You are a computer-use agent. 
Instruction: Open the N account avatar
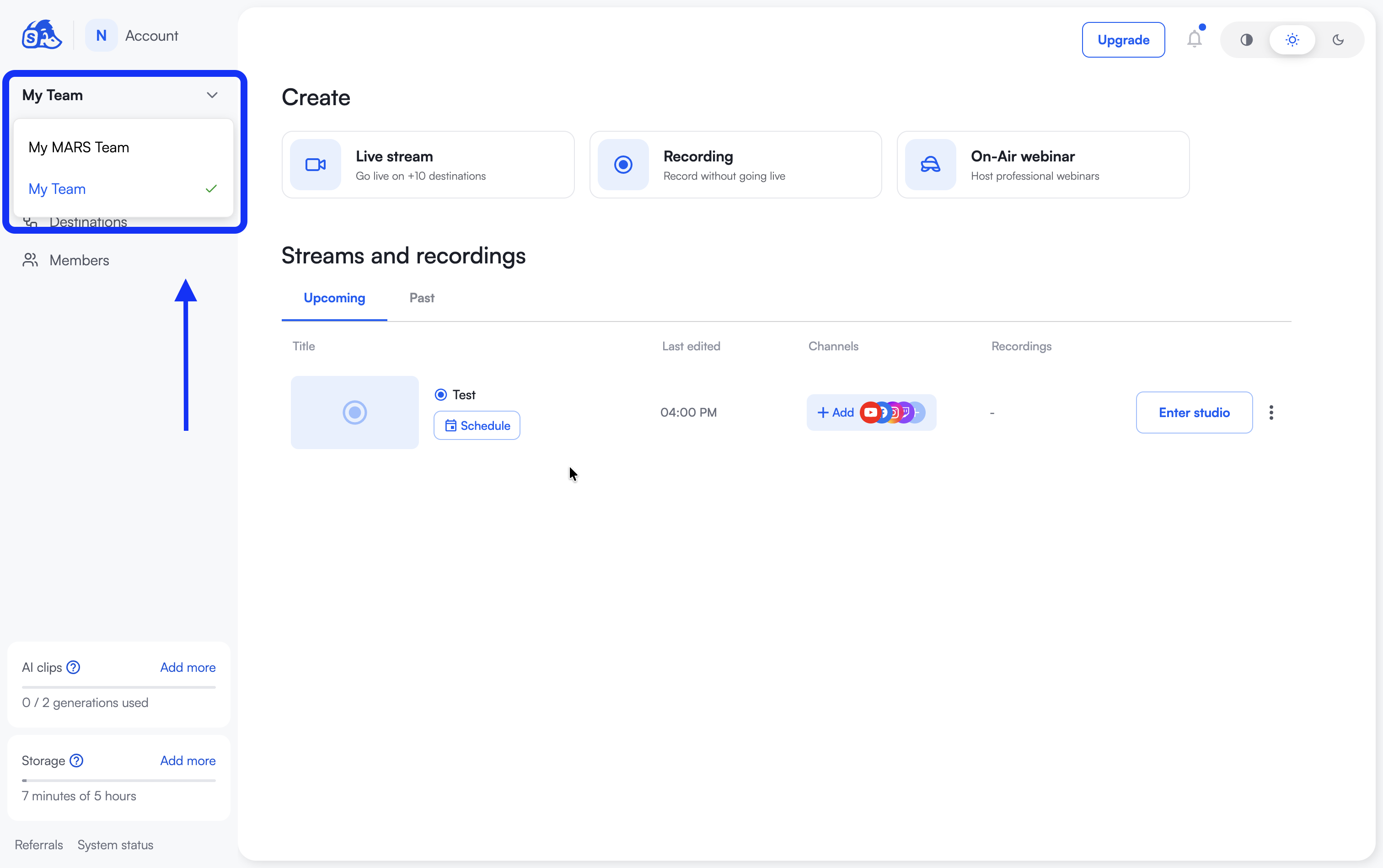101,36
